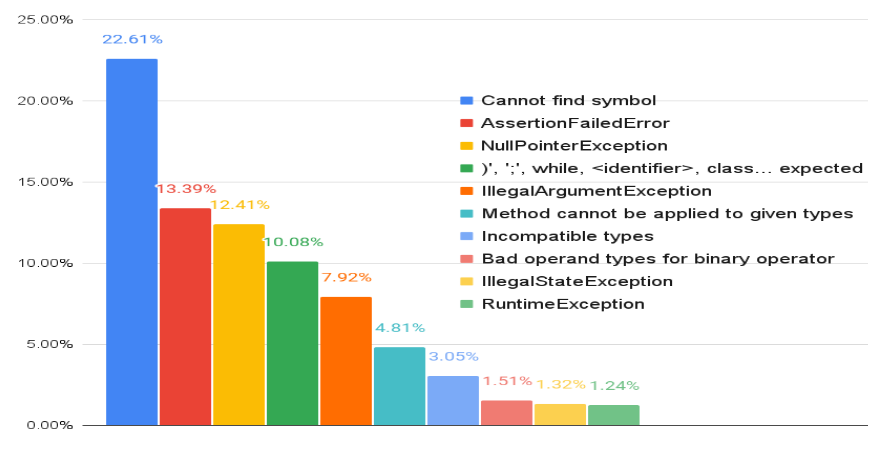Click the 'IllegalStateException' legend label
This screenshot has width=891, height=456.
click(x=577, y=281)
